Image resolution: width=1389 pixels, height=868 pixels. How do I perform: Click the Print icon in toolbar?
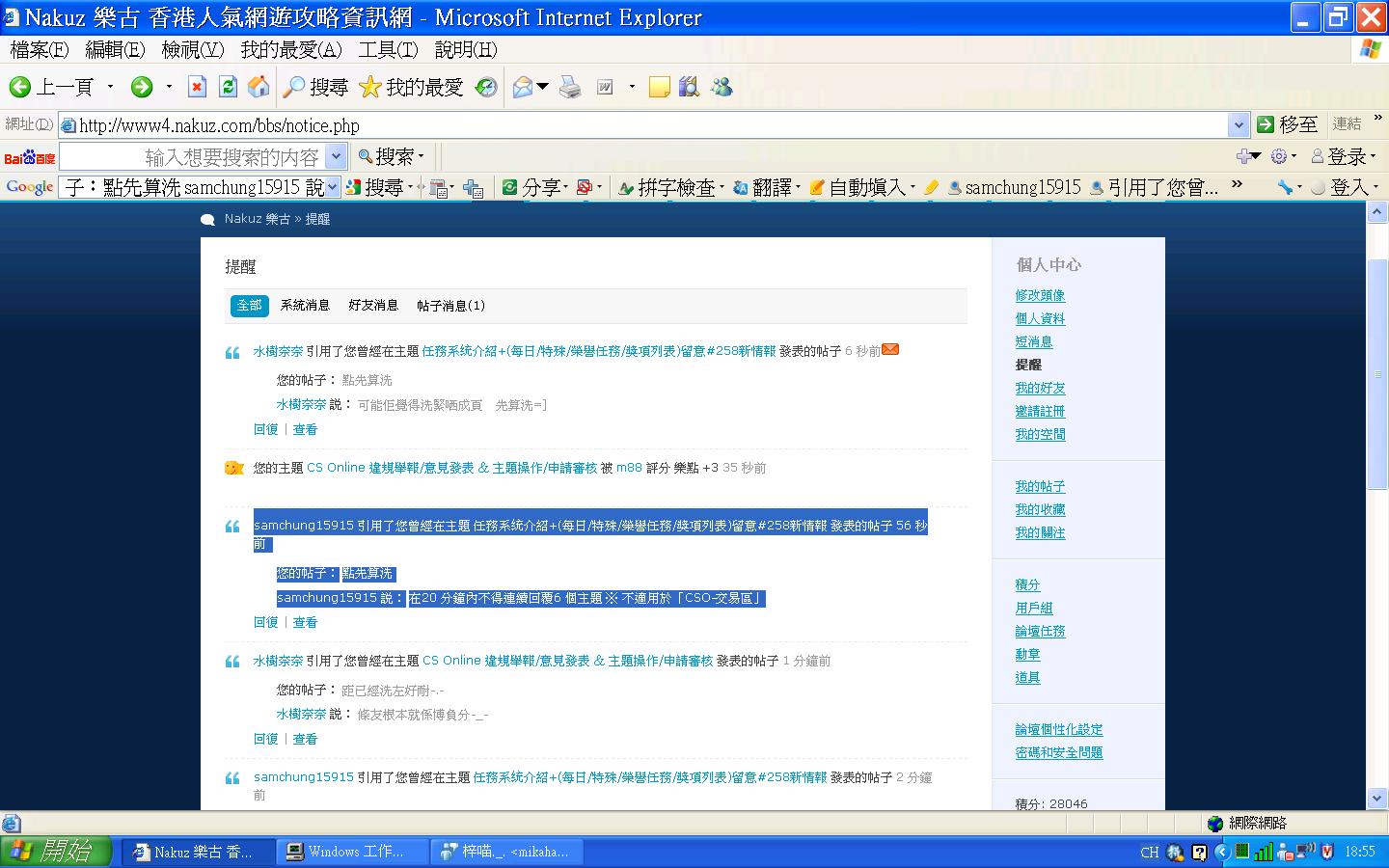(570, 88)
